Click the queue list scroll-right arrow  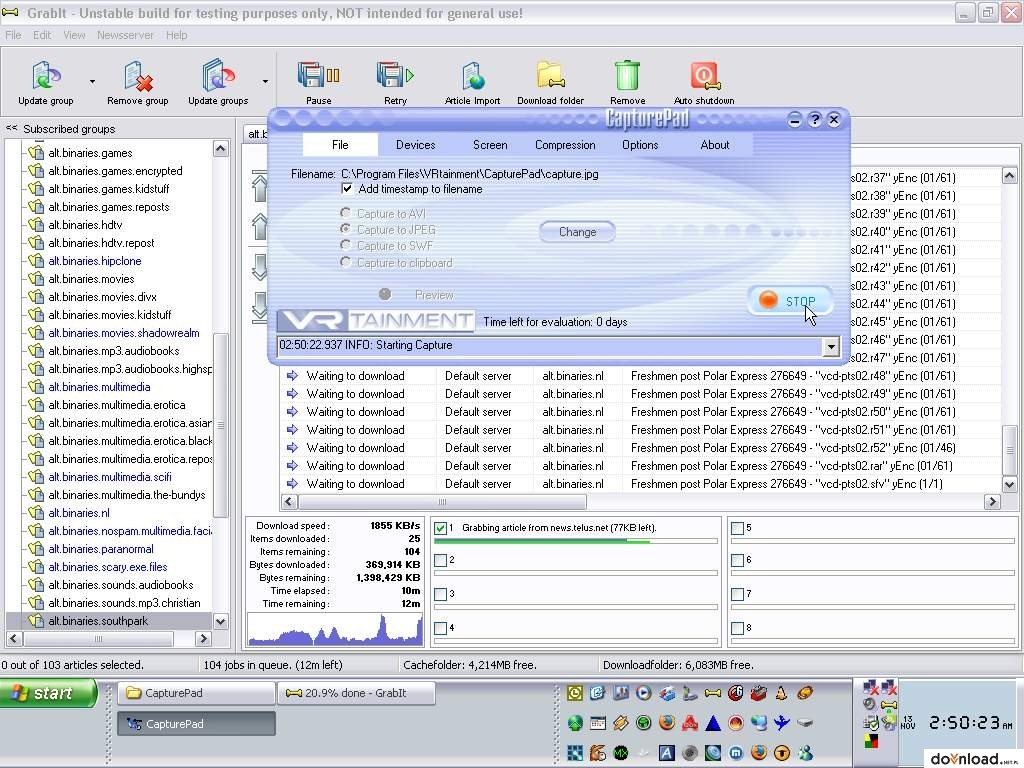click(992, 502)
